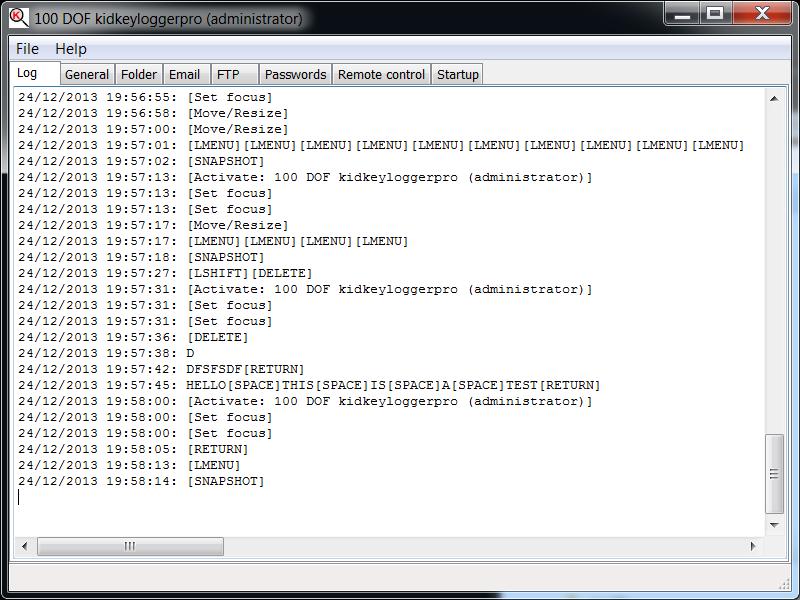
Task: Click the horizontal scrollbar right arrow
Action: pos(754,546)
